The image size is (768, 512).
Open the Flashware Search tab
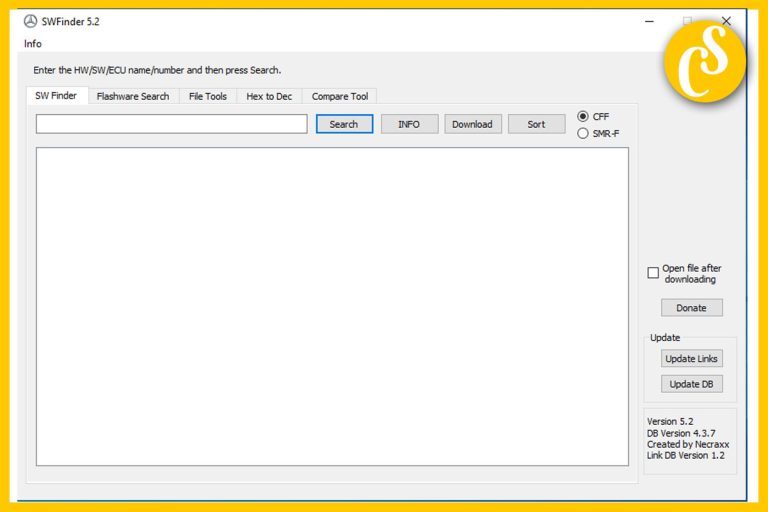click(x=133, y=97)
